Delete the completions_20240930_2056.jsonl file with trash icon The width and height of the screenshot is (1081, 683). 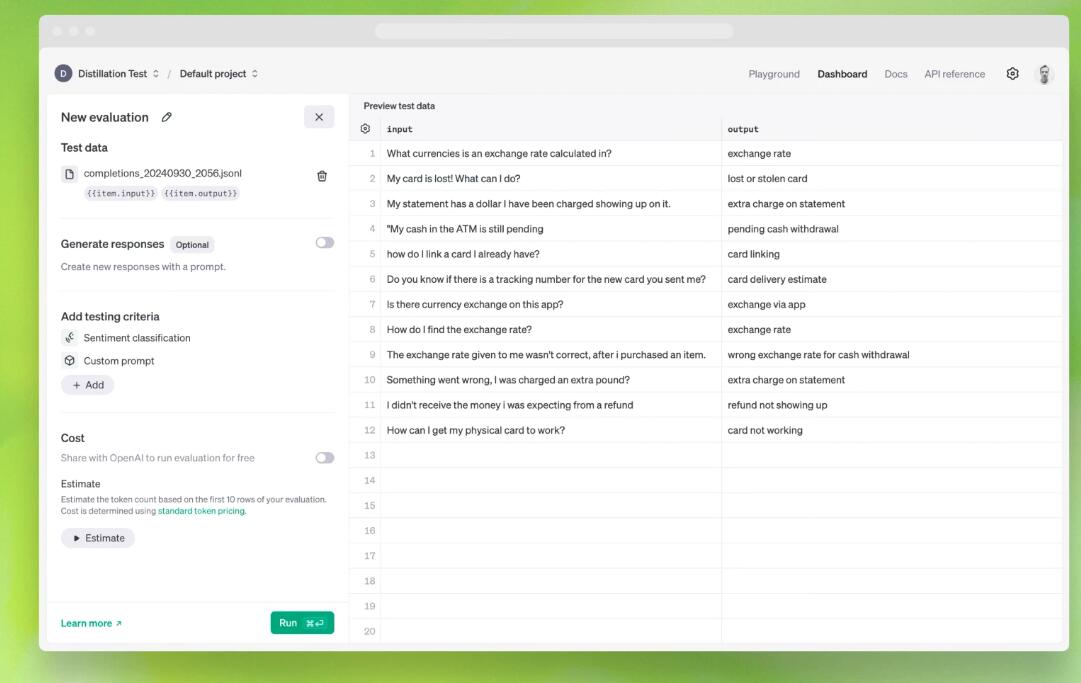point(322,176)
